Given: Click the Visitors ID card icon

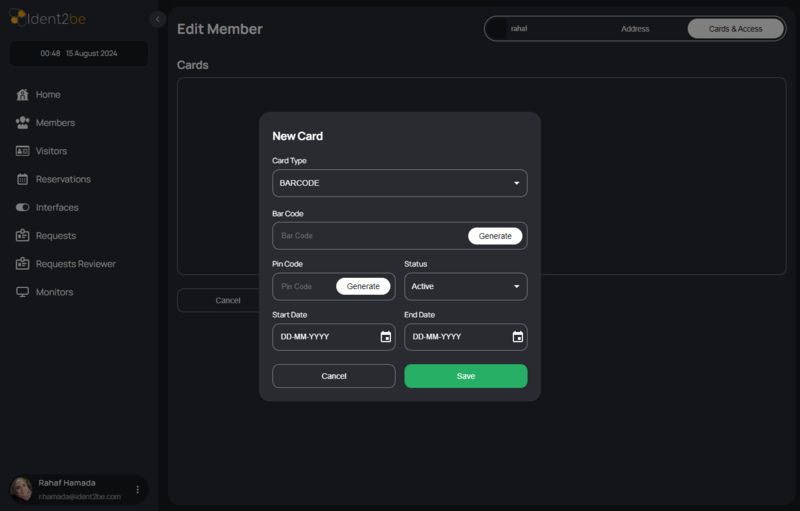Looking at the screenshot, I should pyautogui.click(x=23, y=151).
